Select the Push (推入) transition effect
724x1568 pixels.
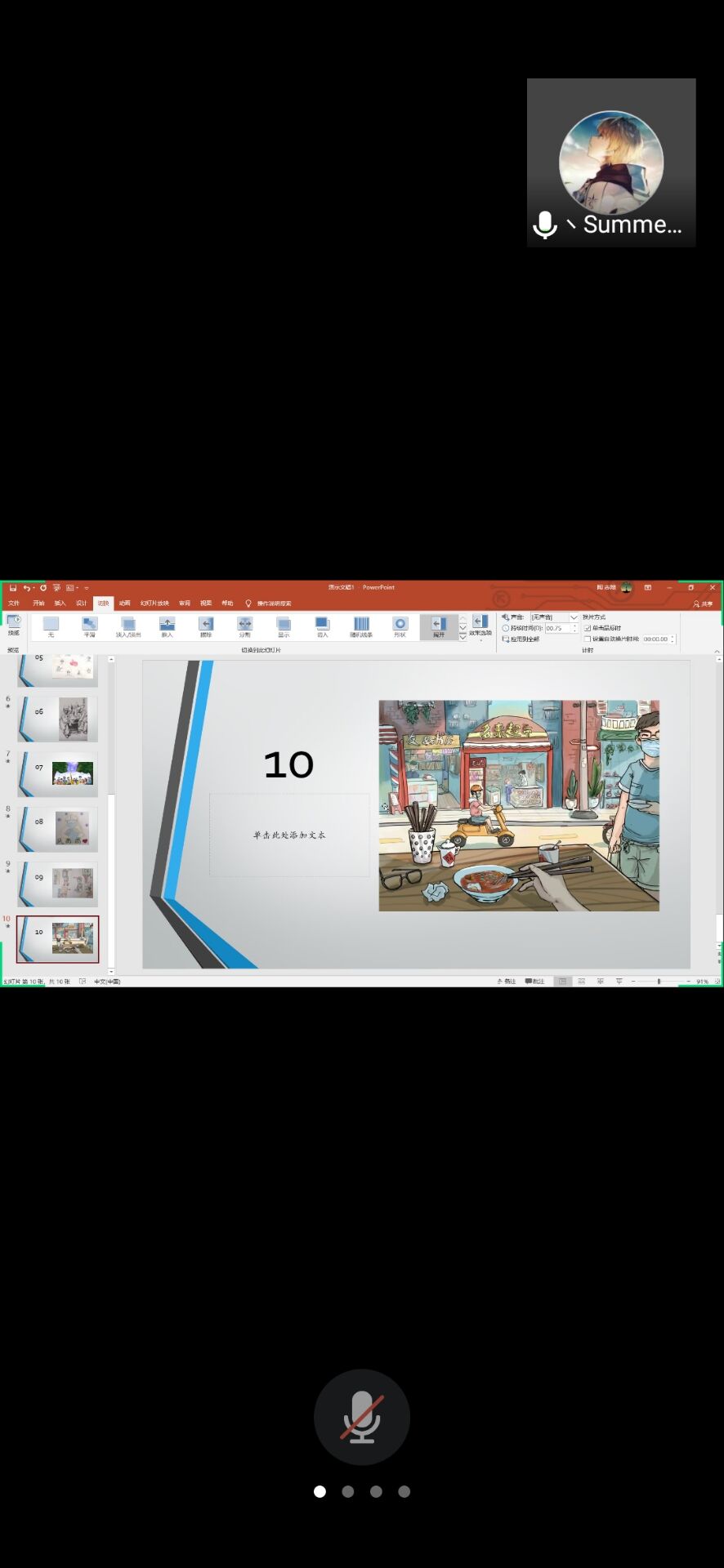[167, 626]
